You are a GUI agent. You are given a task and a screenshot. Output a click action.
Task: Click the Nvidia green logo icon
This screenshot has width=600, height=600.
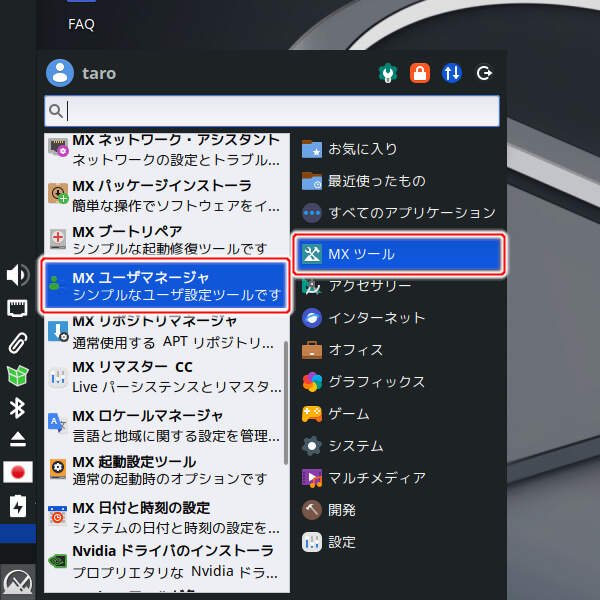(57, 561)
